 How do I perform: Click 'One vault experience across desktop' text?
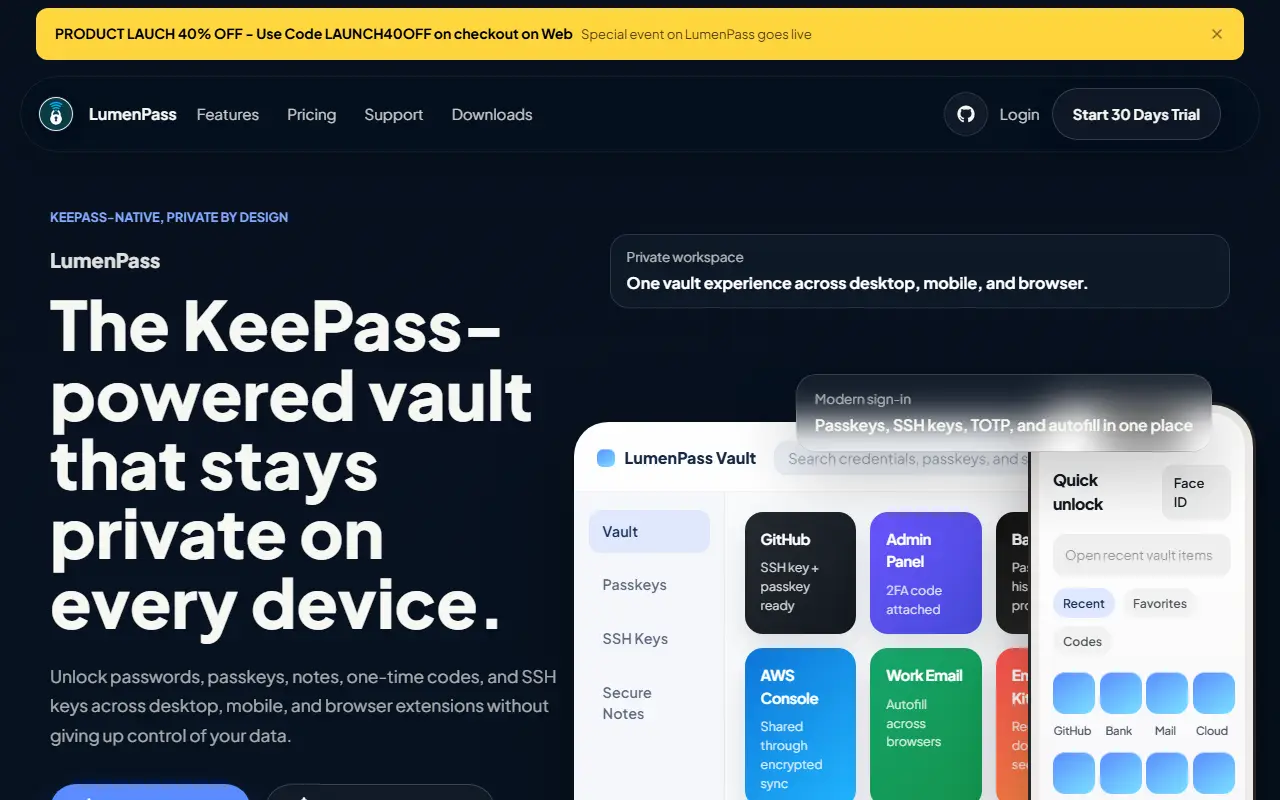coord(857,283)
